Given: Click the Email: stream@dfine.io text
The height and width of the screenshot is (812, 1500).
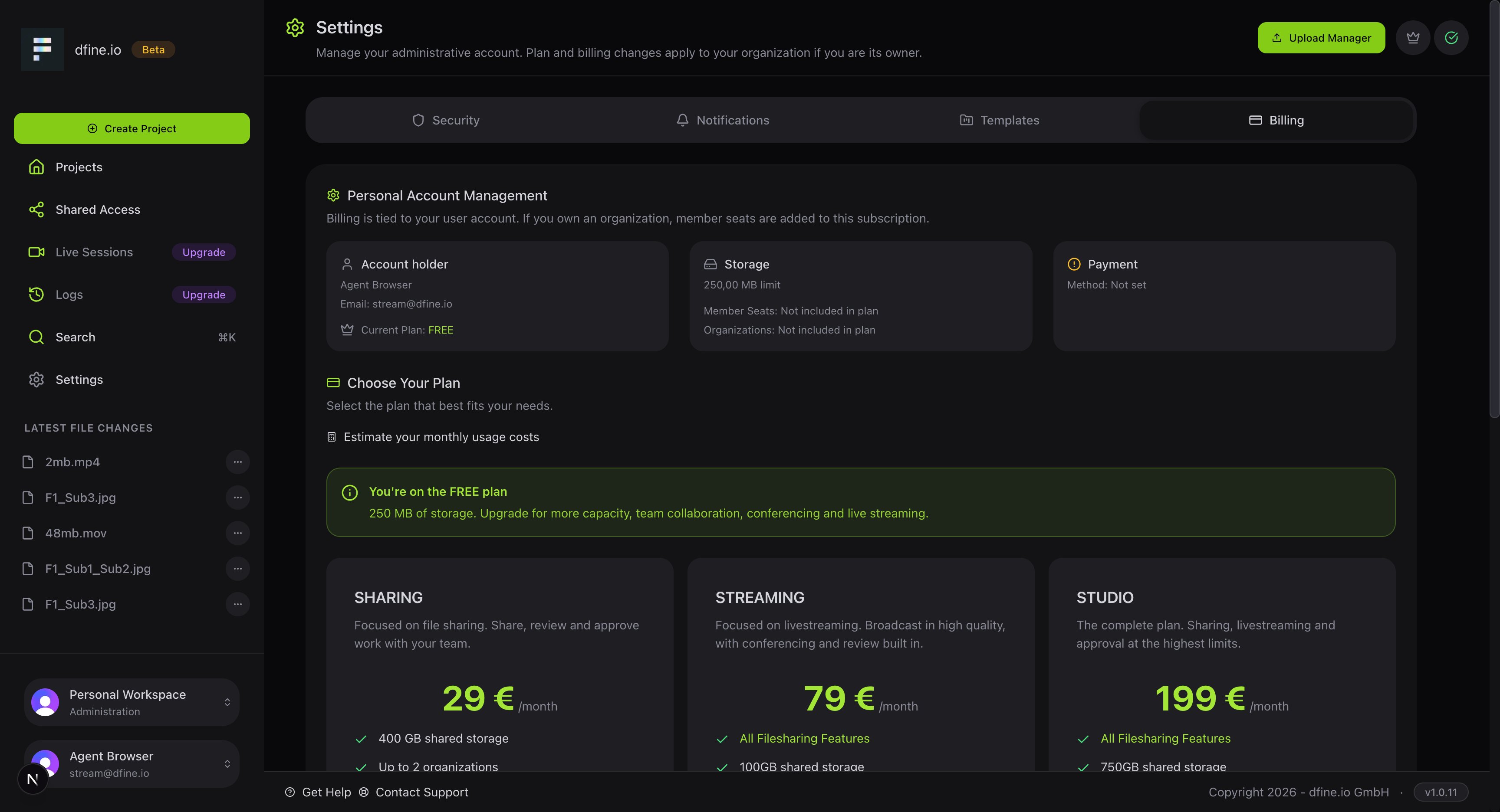Looking at the screenshot, I should (x=396, y=304).
